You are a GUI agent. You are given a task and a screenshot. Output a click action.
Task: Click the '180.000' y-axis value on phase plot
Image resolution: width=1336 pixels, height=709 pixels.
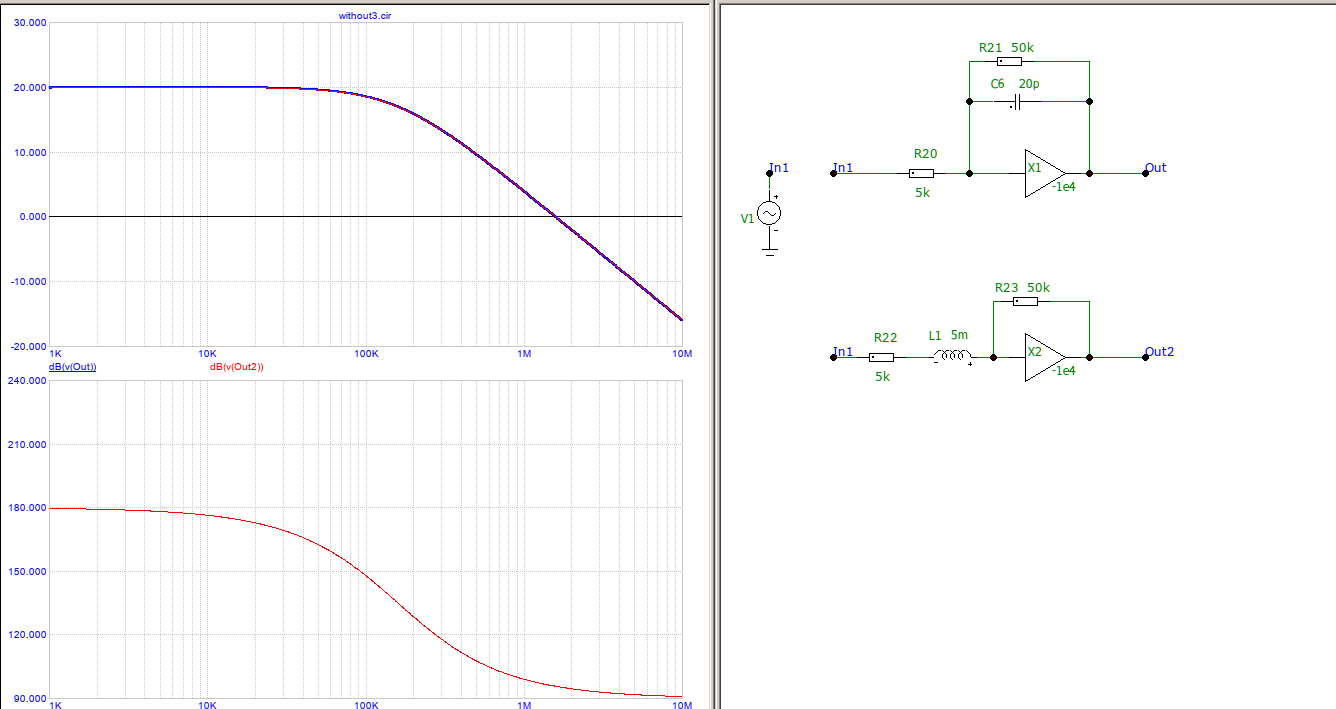coord(27,508)
